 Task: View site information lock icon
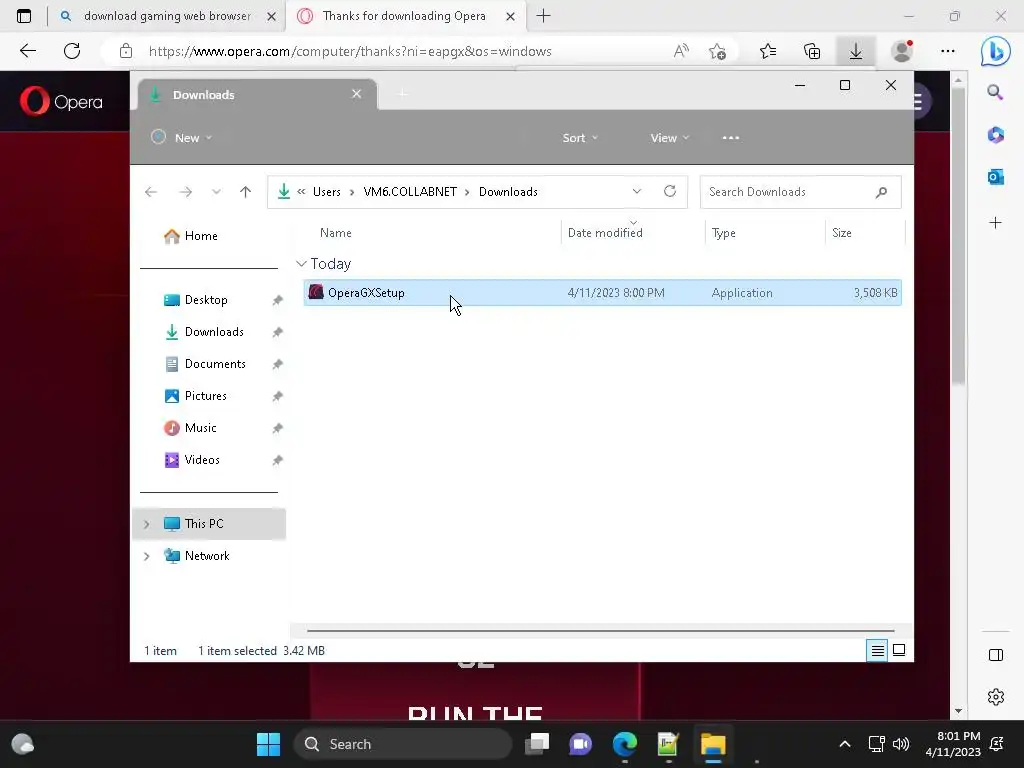tap(126, 51)
